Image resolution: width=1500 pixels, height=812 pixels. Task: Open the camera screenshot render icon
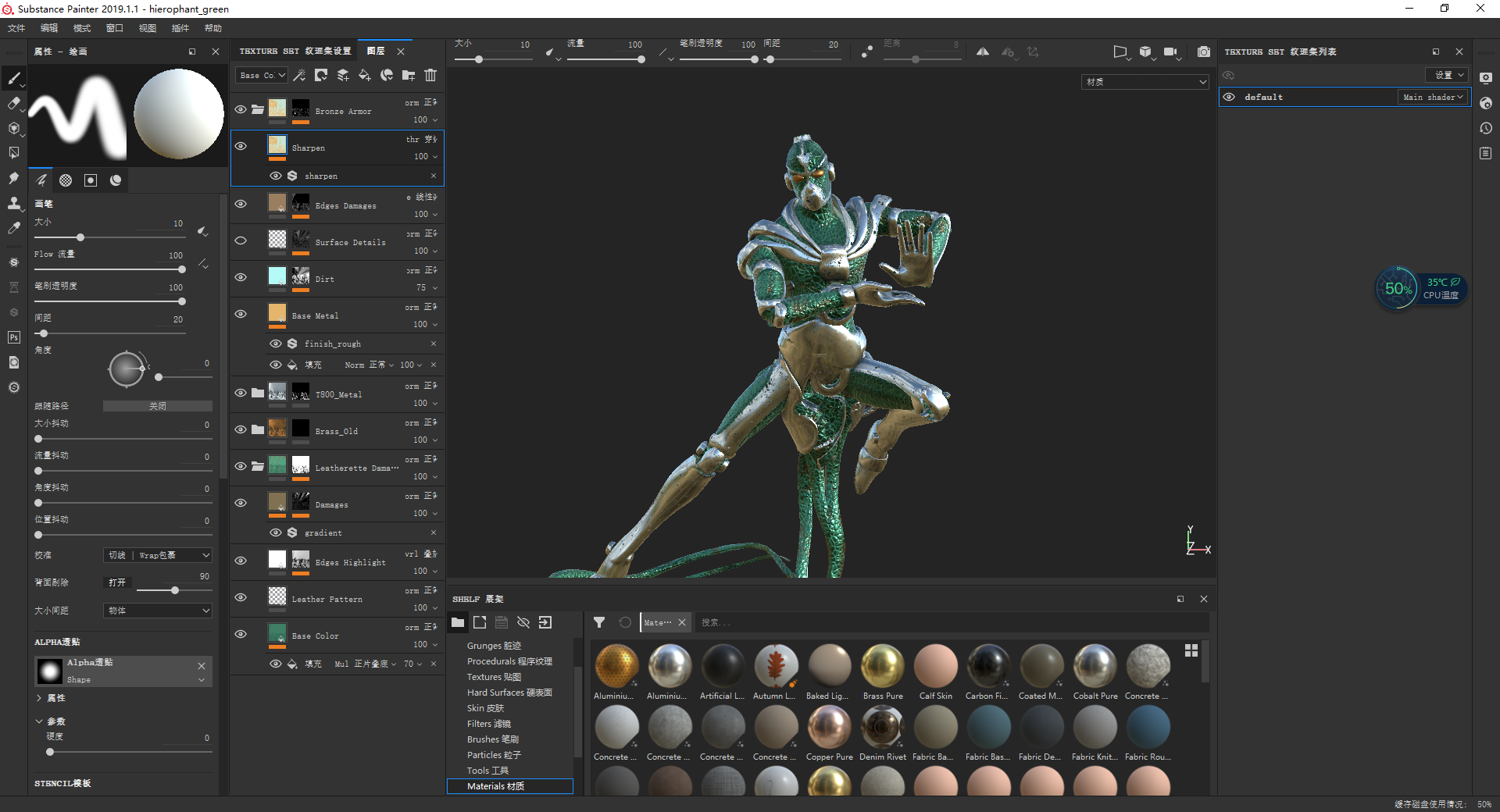click(x=1204, y=52)
